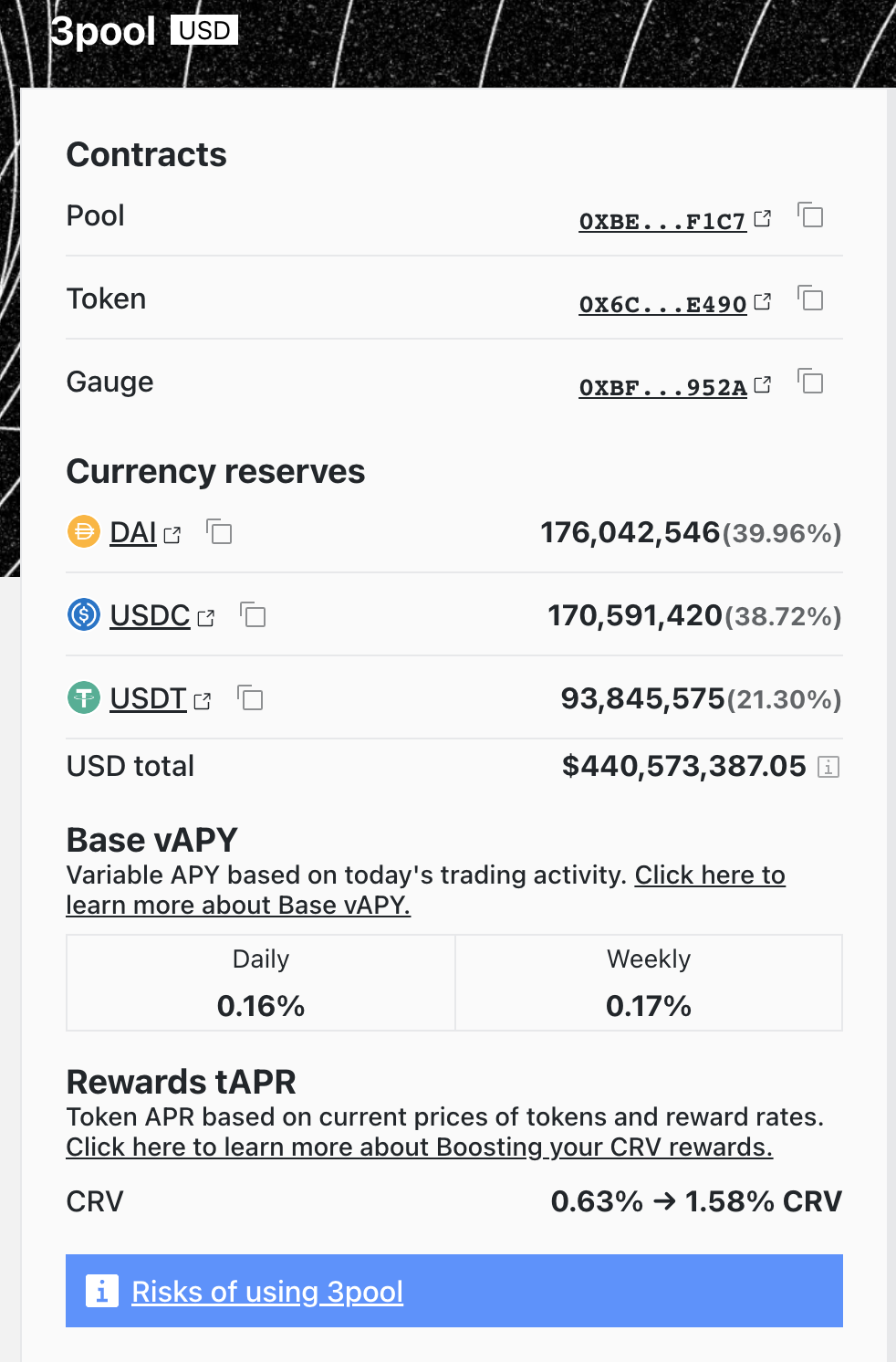The image size is (896, 1362).
Task: Copy the USDT token address
Action: click(250, 698)
